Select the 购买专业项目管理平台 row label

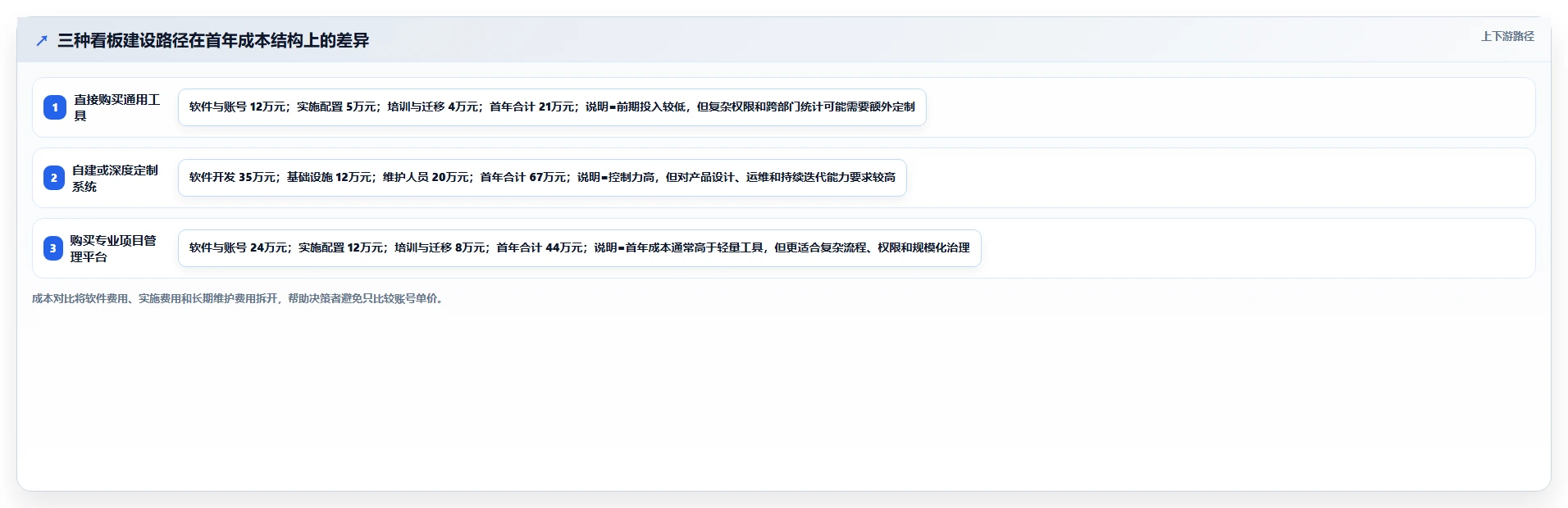(114, 248)
